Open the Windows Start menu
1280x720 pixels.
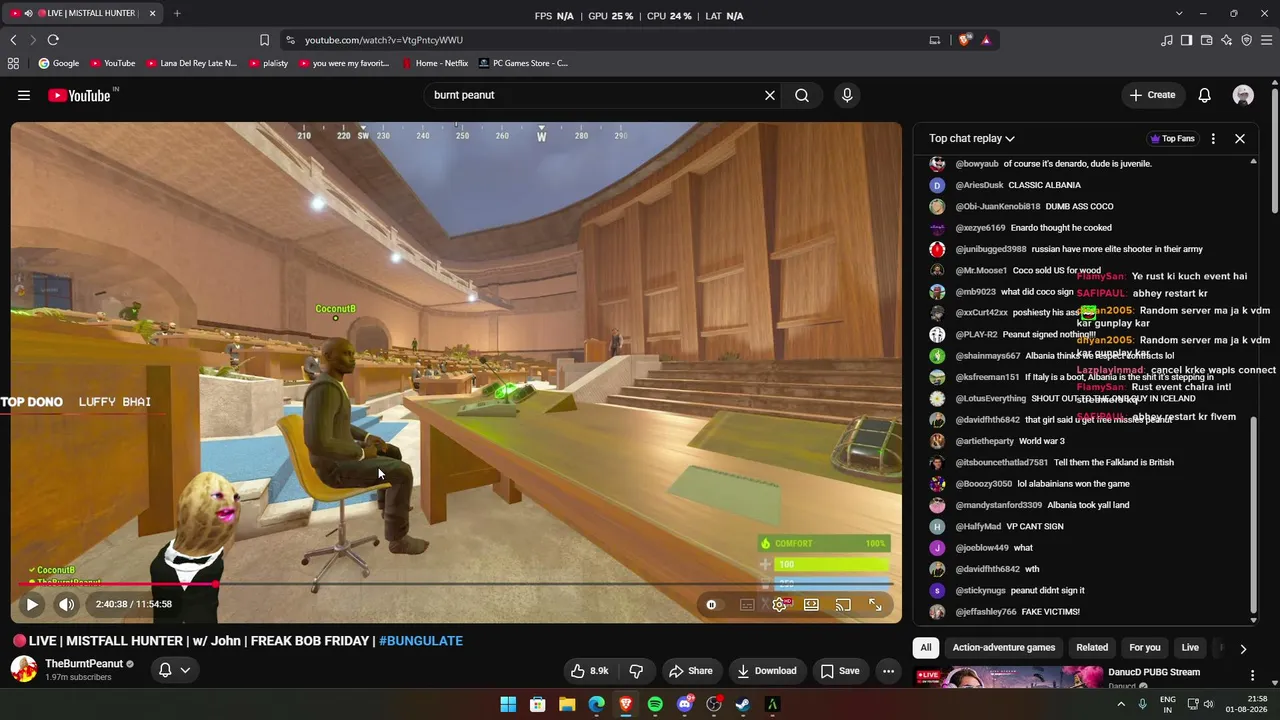(x=508, y=704)
